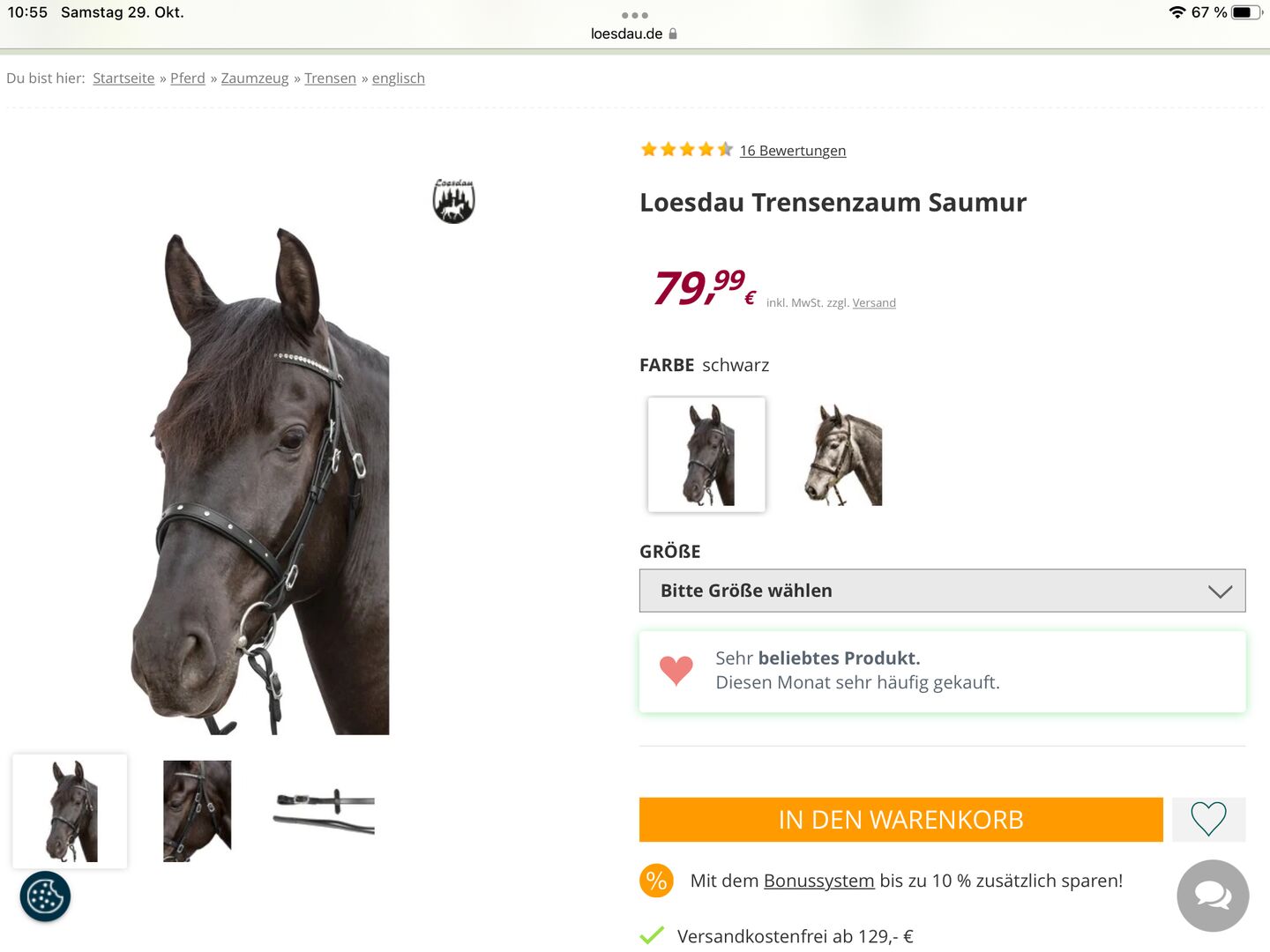Show the browband close-up thumbnail
Screen dimensions: 1270x952
coord(198,811)
